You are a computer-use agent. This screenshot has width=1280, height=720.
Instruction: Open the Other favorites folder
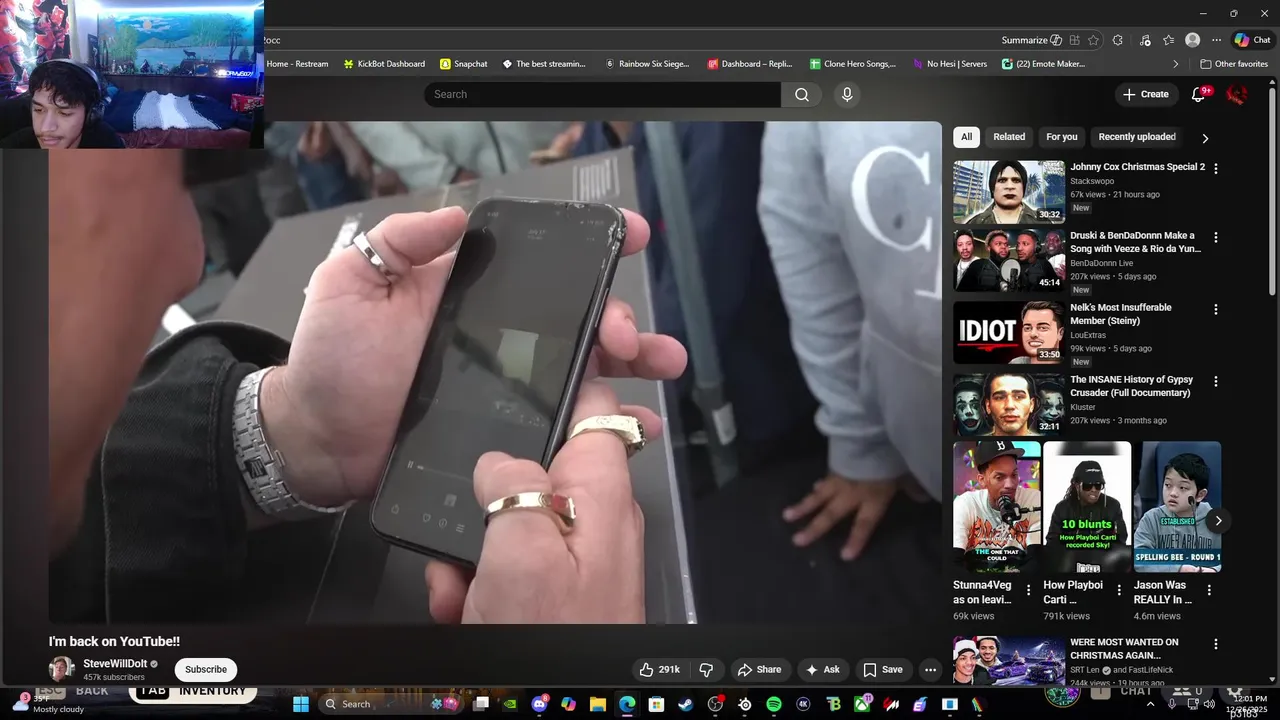1234,64
